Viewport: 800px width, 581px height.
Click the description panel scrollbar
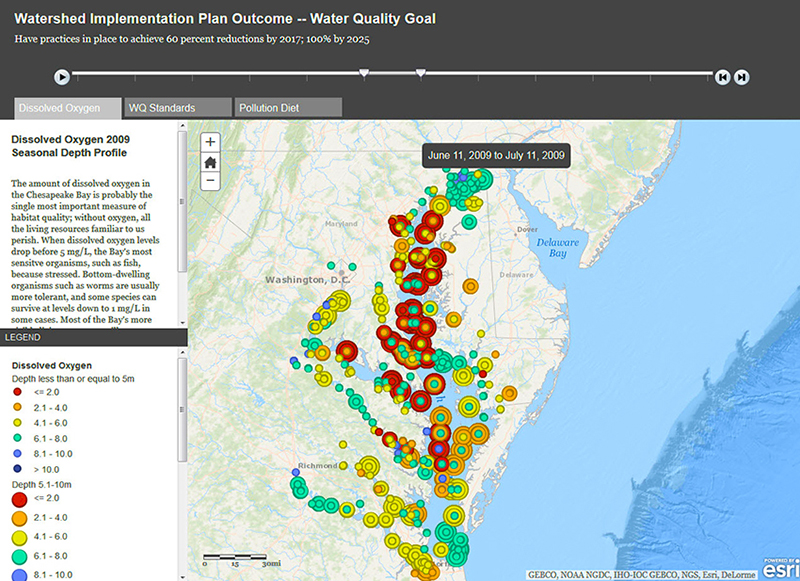point(182,201)
